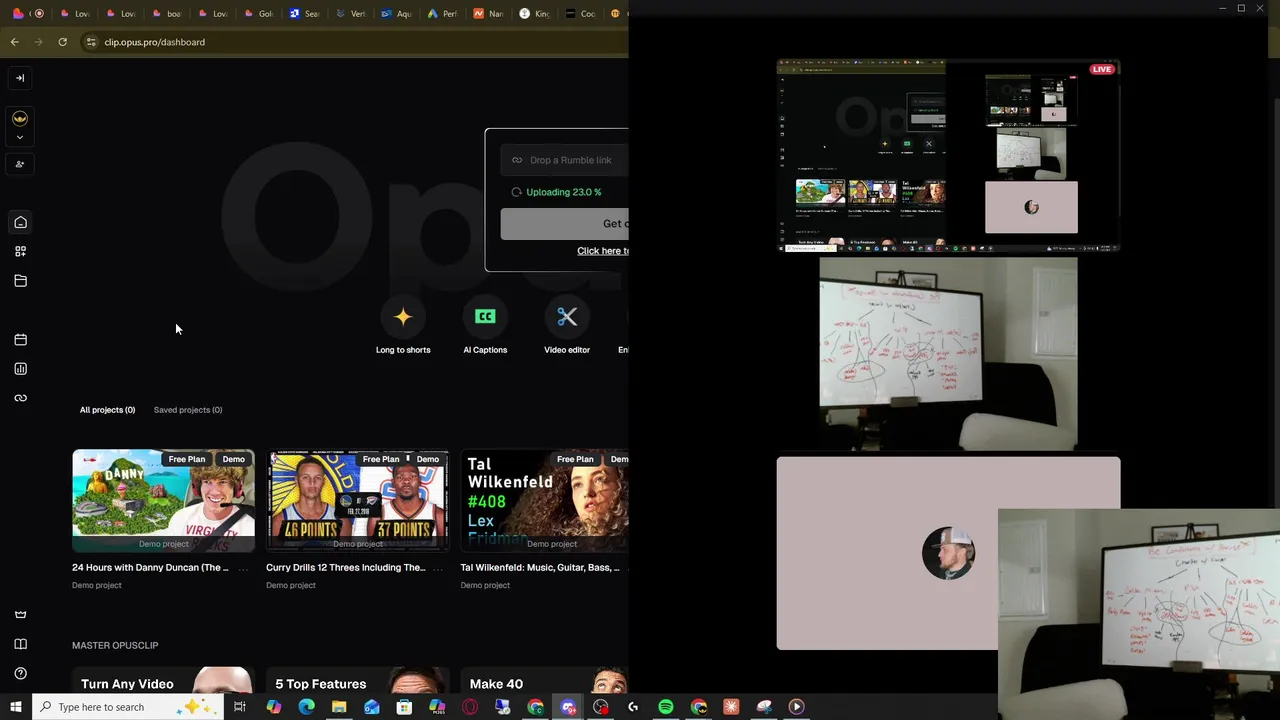Go to Home via sidebar icon
1280x720 pixels.
tap(20, 222)
